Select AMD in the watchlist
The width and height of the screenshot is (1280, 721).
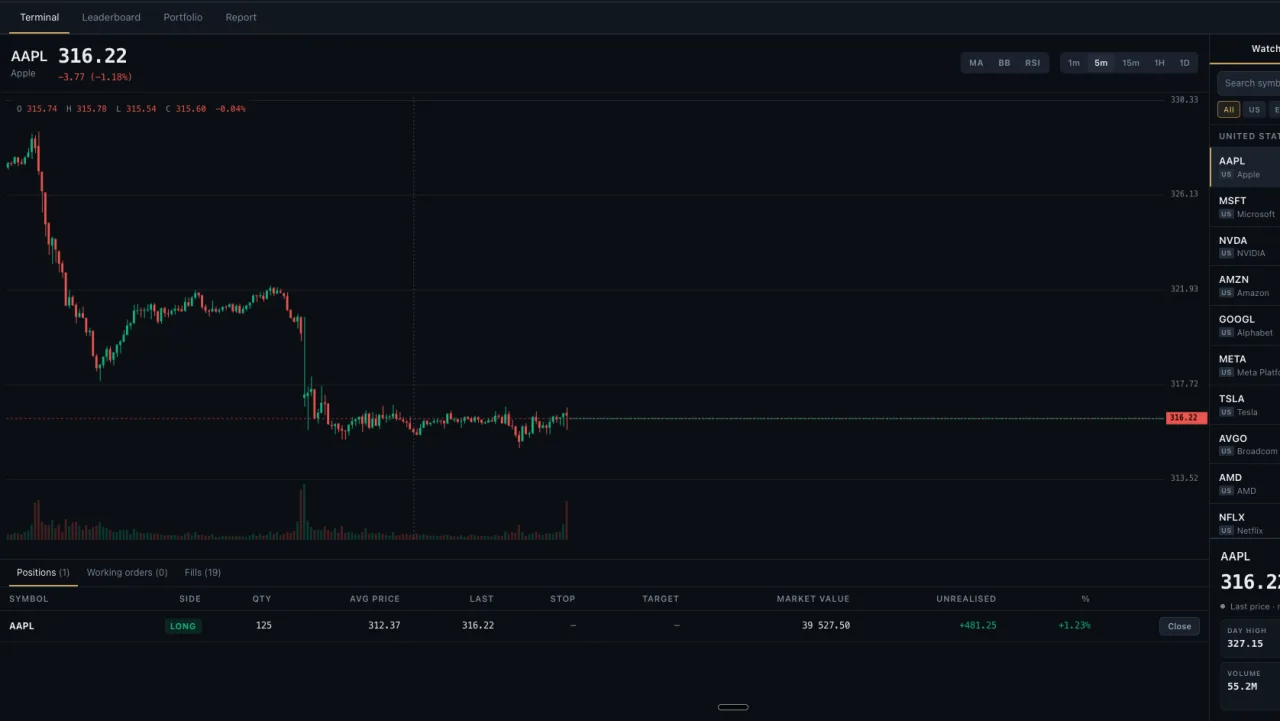[x=1245, y=484]
